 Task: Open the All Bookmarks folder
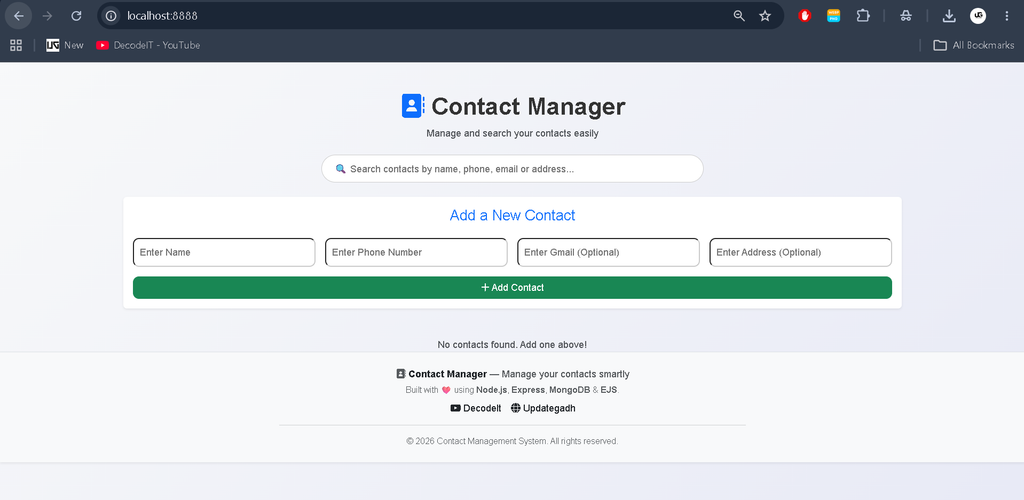(974, 45)
